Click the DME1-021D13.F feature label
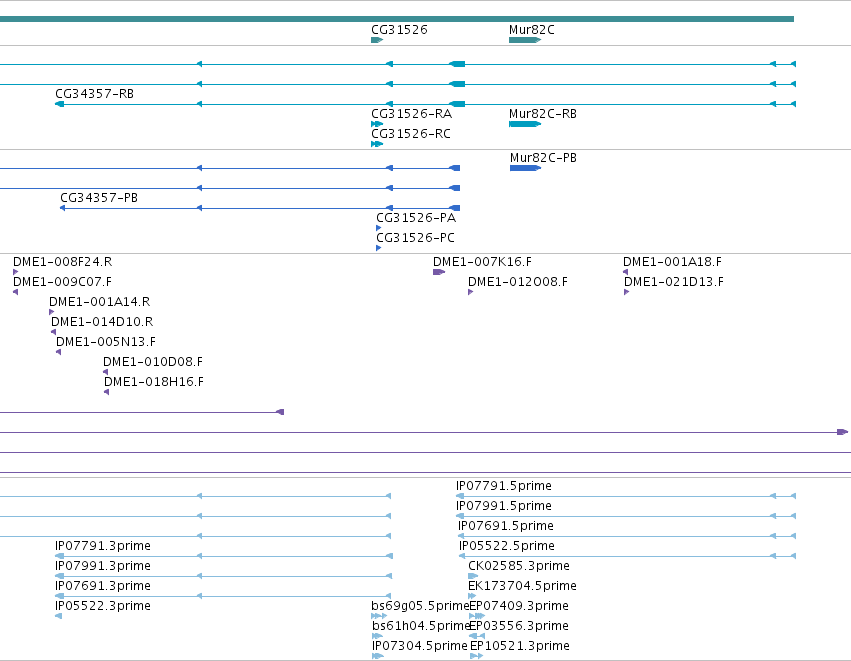This screenshot has width=851, height=661. (674, 282)
